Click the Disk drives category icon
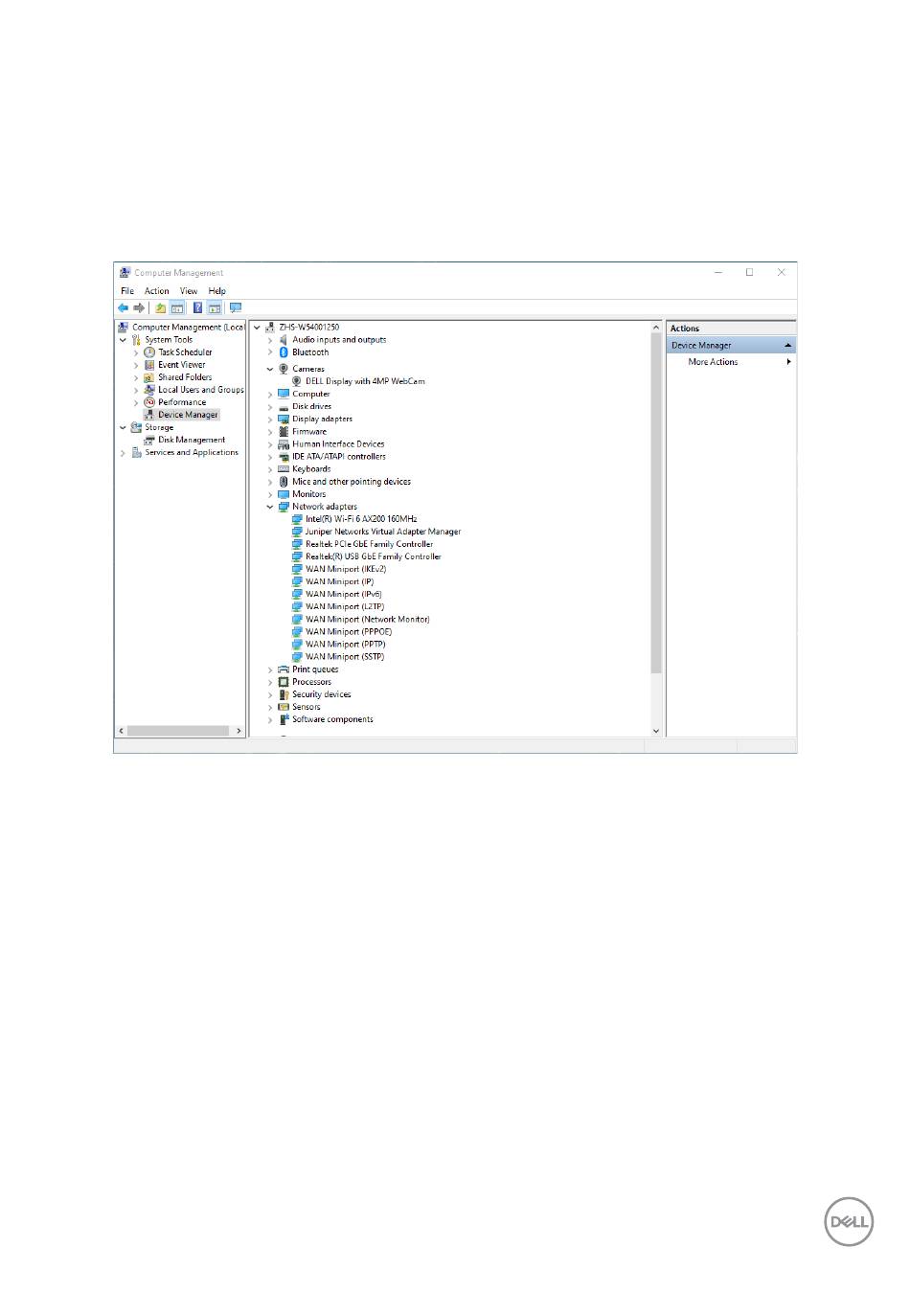910x1316 pixels. coord(284,407)
